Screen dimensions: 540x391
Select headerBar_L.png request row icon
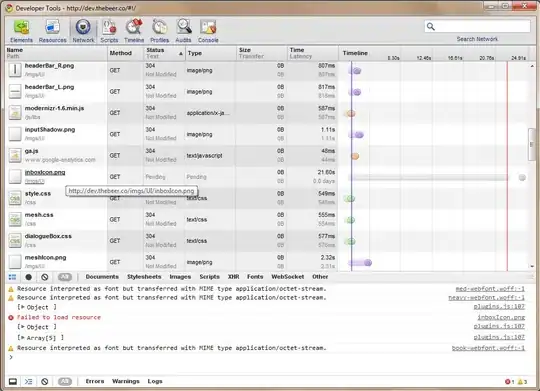click(15, 91)
